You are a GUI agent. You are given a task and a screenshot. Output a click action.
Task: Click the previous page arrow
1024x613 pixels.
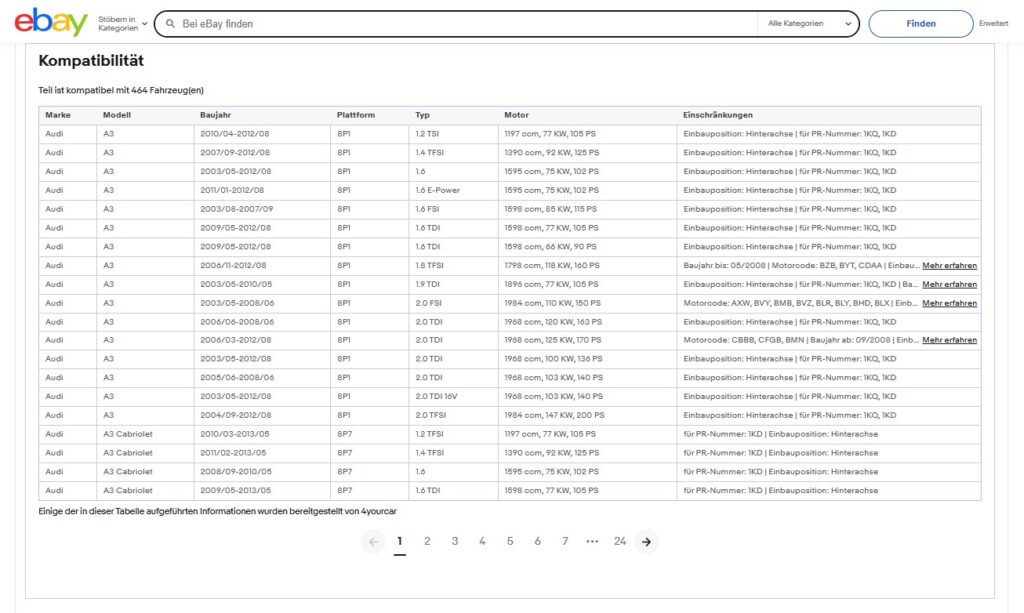click(x=373, y=541)
